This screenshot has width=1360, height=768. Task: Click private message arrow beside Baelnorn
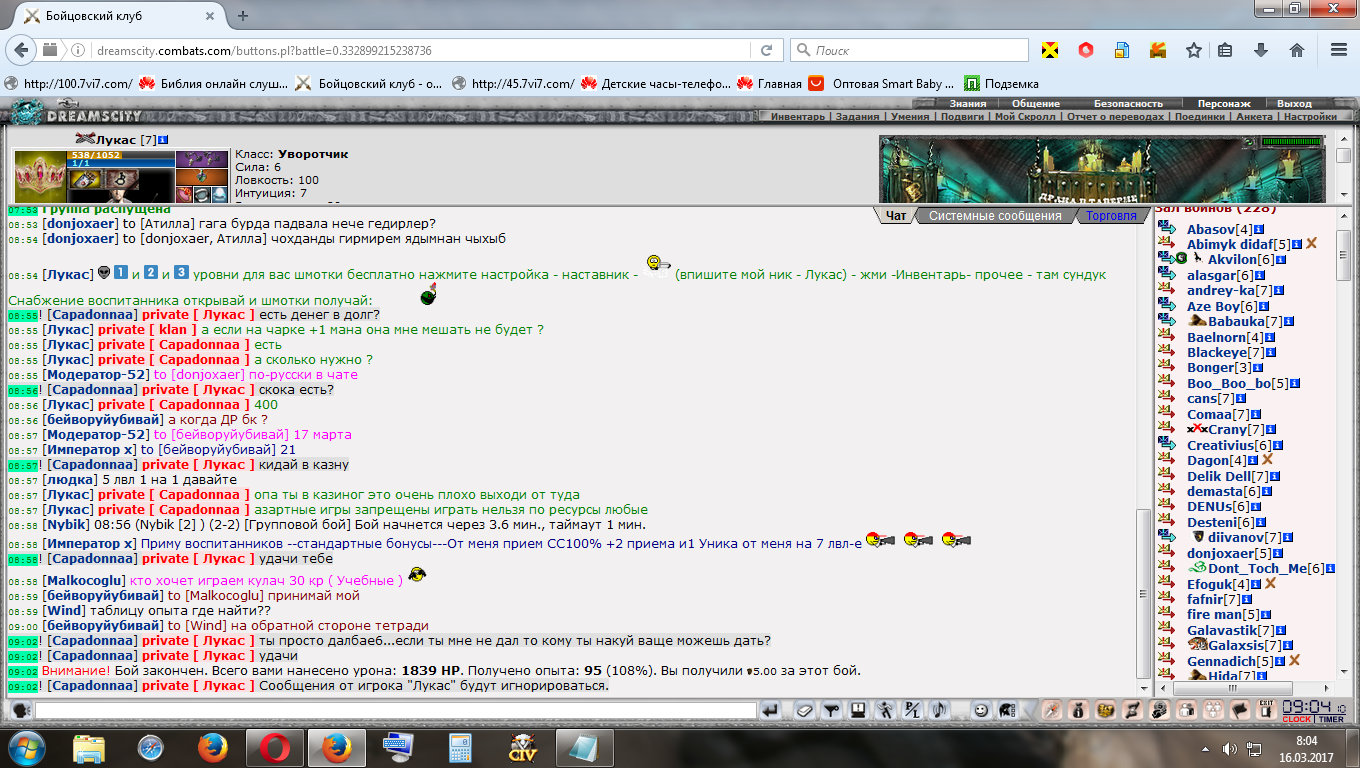click(1166, 338)
